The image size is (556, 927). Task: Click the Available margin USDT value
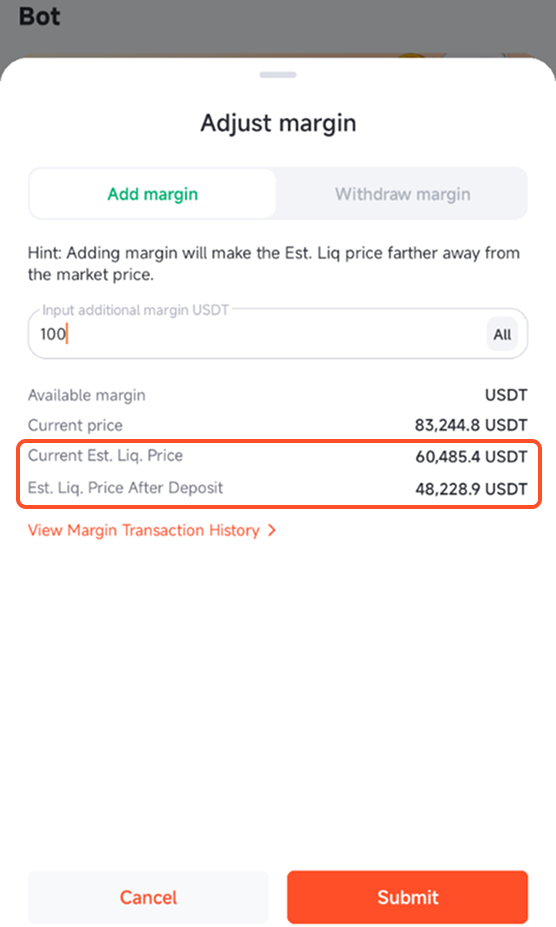pyautogui.click(x=506, y=395)
